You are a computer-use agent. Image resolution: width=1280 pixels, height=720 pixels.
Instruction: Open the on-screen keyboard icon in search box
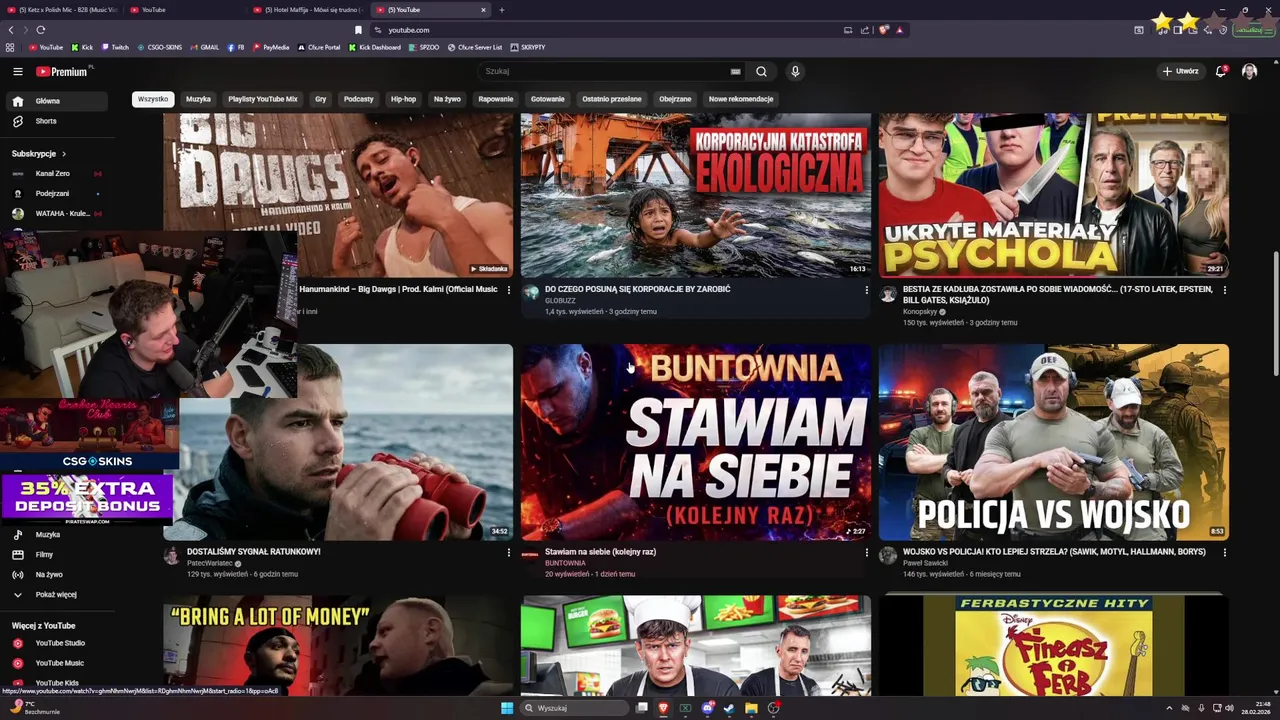736,71
